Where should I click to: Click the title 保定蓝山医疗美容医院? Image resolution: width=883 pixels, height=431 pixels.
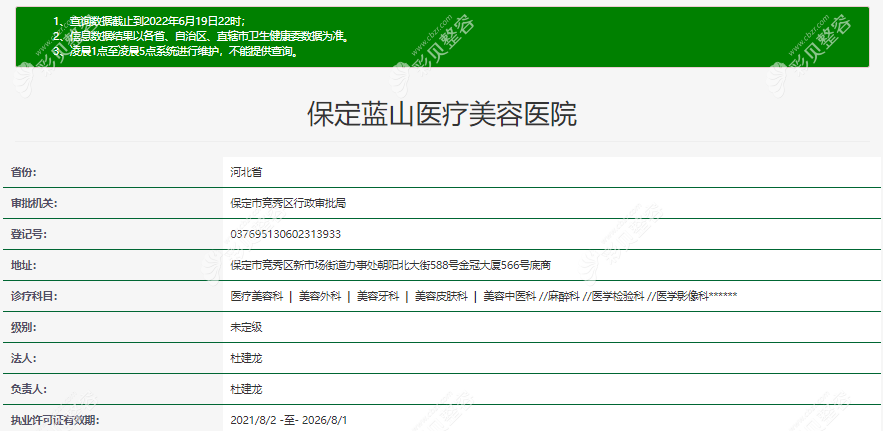coord(442,115)
